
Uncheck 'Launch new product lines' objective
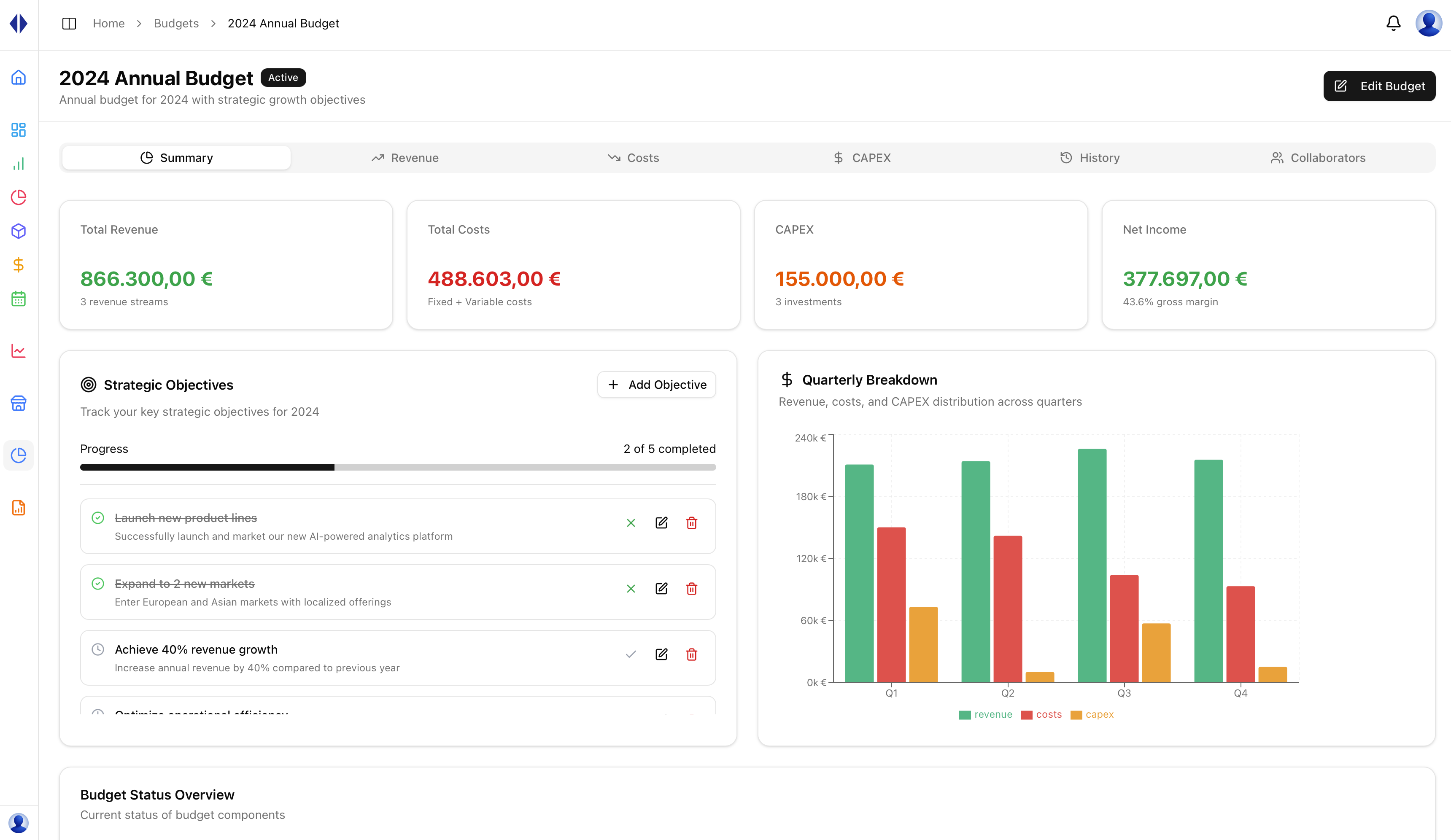click(x=631, y=523)
